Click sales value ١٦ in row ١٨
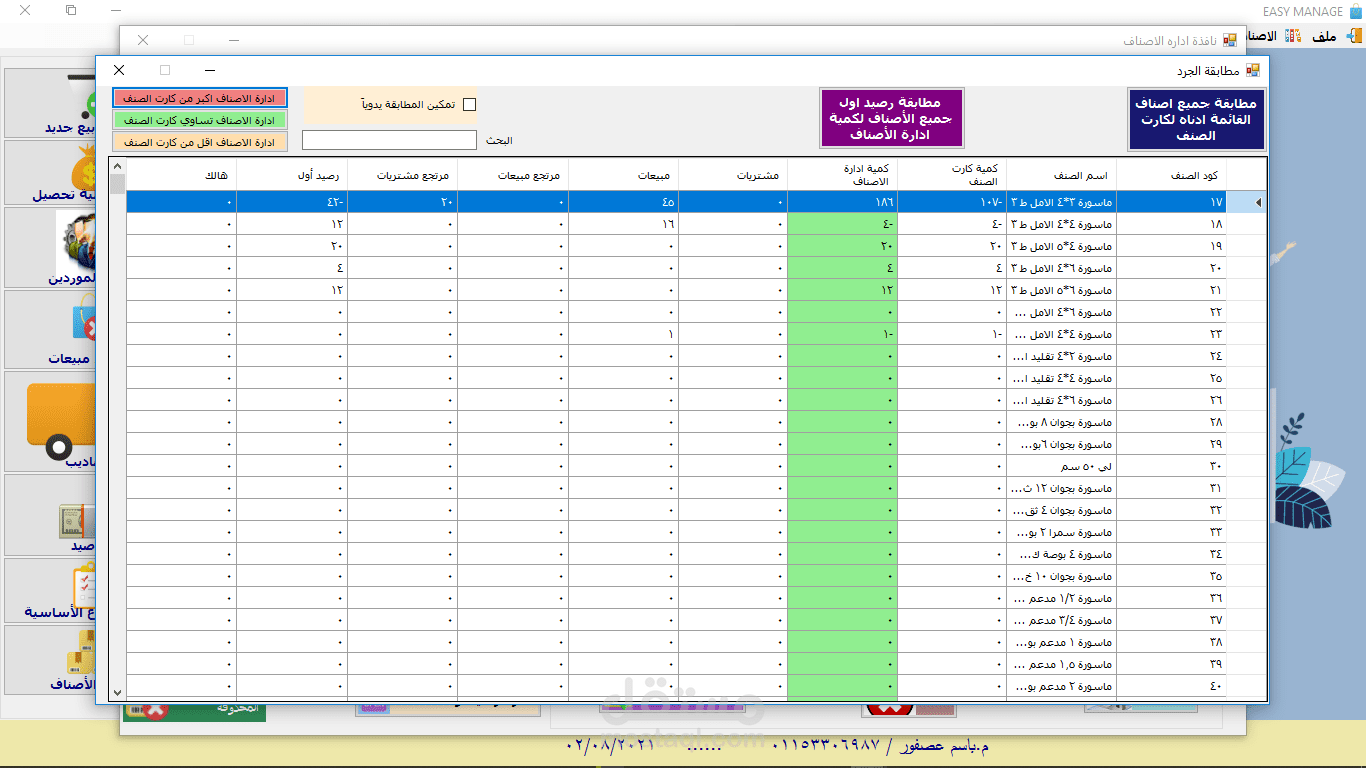1366x768 pixels. click(622, 224)
